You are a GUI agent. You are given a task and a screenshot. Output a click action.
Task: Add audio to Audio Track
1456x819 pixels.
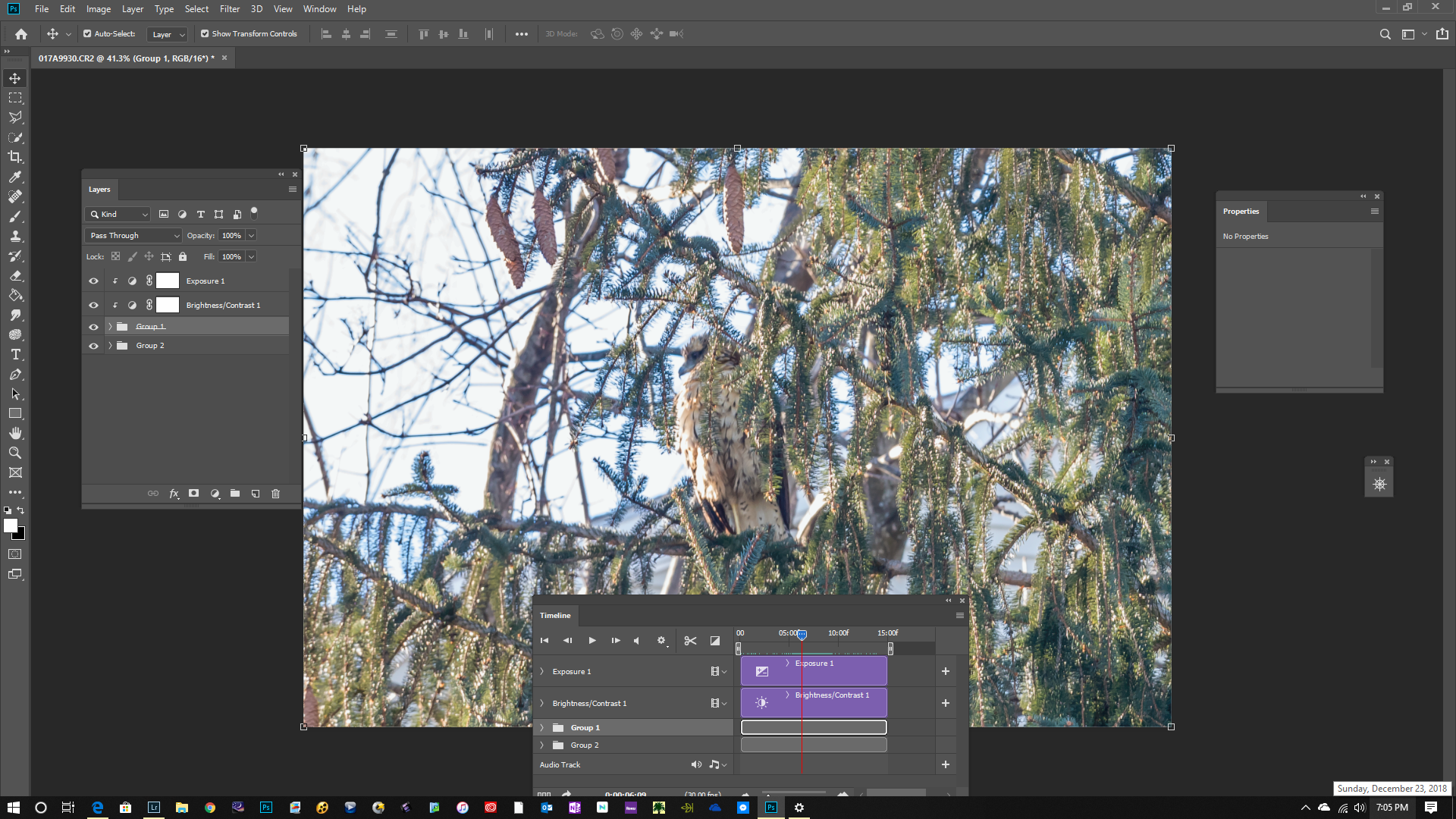coord(946,764)
